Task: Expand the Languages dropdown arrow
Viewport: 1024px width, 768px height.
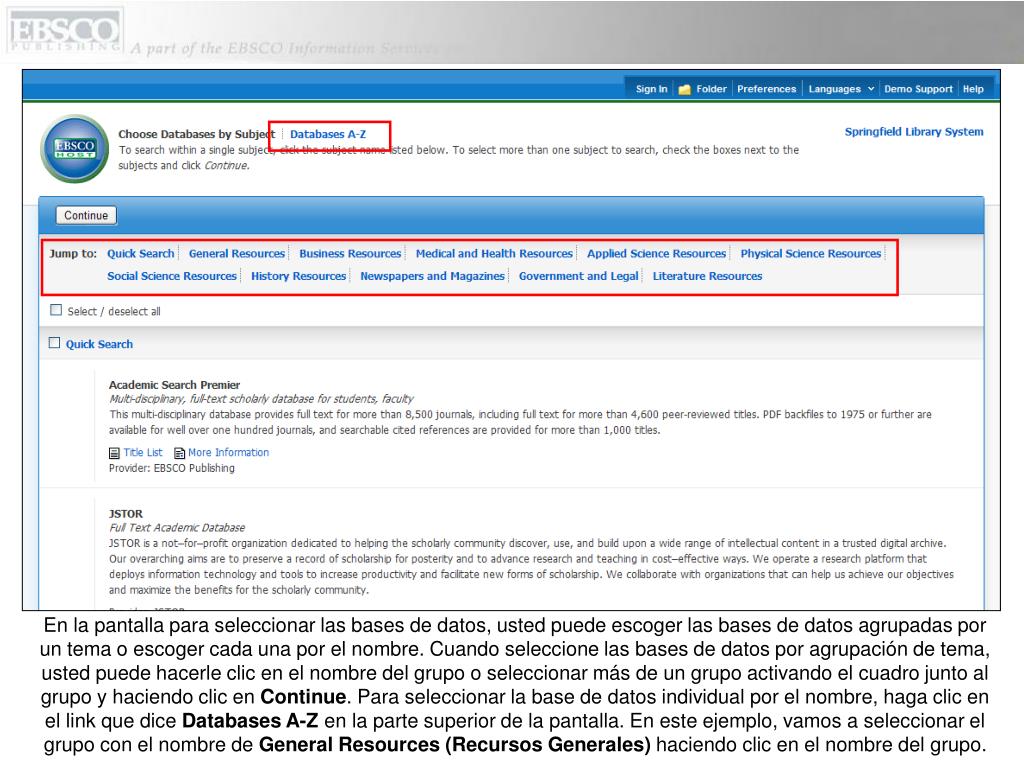Action: tap(871, 89)
